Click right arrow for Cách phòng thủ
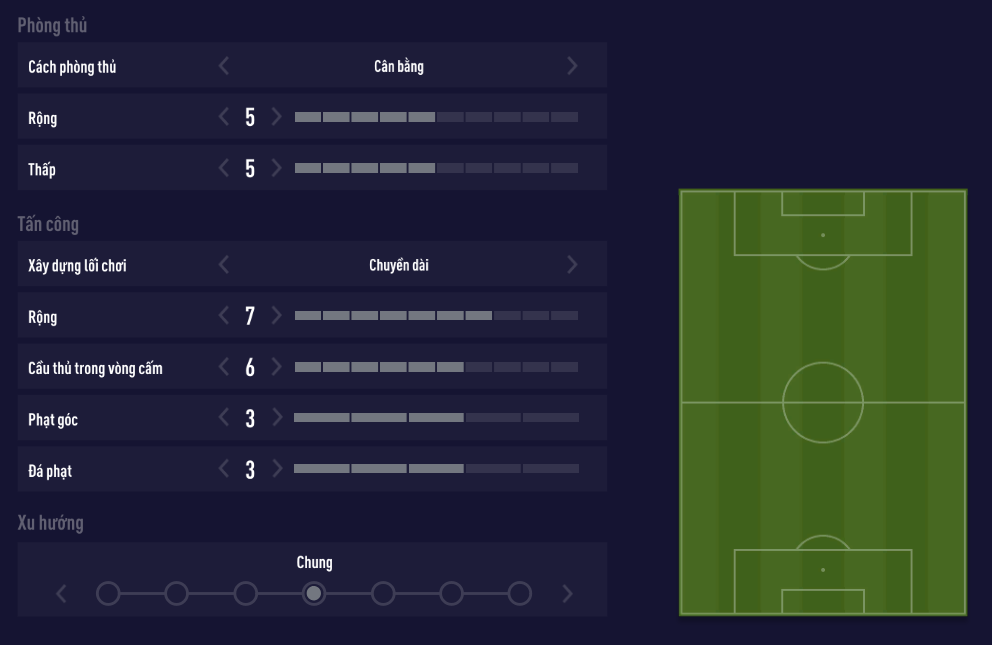Viewport: 992px width, 645px height. click(572, 66)
